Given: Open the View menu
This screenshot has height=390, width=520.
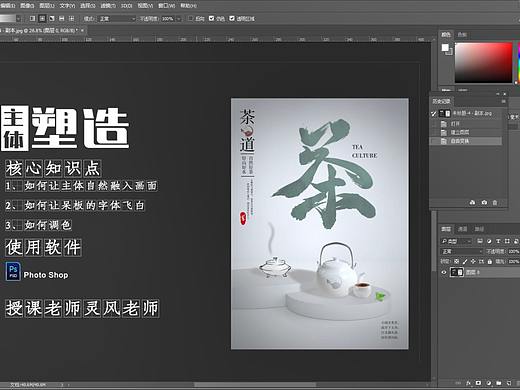Looking at the screenshot, I should [x=145, y=5].
